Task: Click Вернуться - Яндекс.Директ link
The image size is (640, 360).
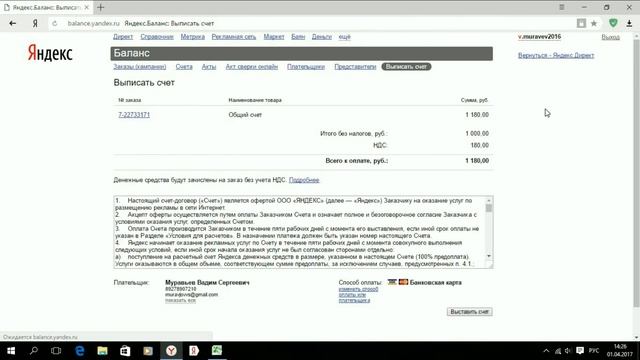Action: (x=556, y=55)
